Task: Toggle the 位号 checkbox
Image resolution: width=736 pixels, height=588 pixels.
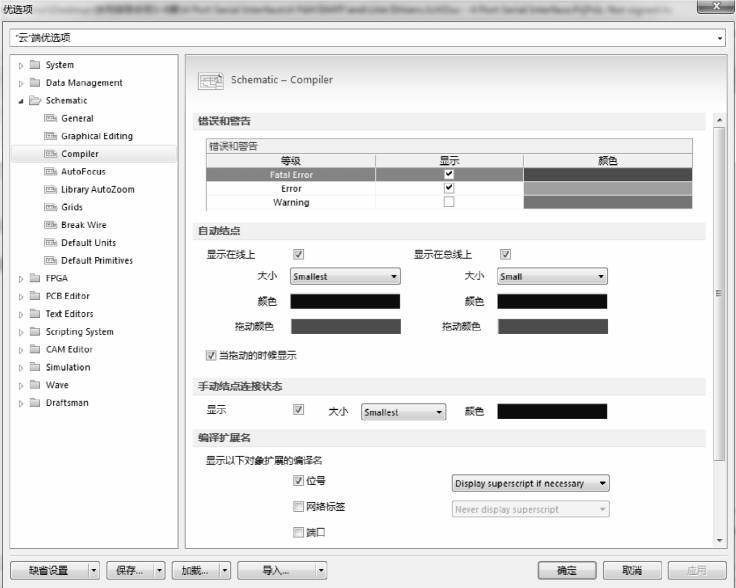Action: pyautogui.click(x=298, y=481)
